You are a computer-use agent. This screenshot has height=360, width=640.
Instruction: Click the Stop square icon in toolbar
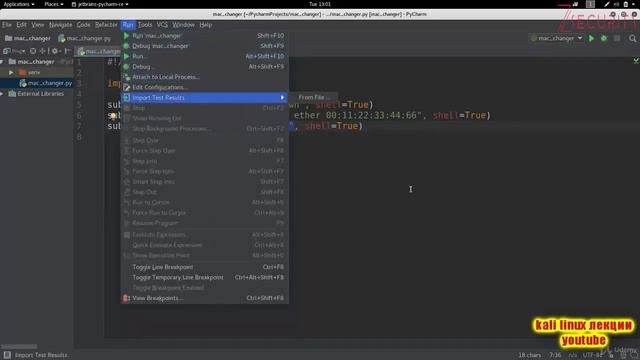[x=617, y=38]
